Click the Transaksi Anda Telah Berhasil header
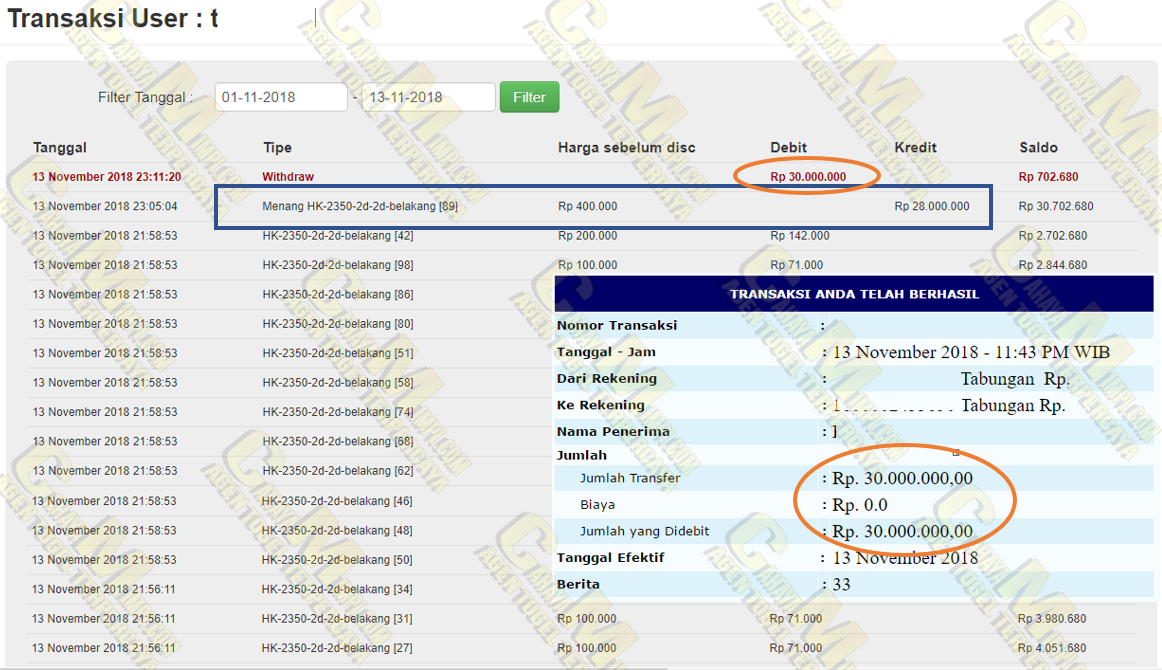Screen dimensions: 1162x670 pyautogui.click(x=854, y=294)
